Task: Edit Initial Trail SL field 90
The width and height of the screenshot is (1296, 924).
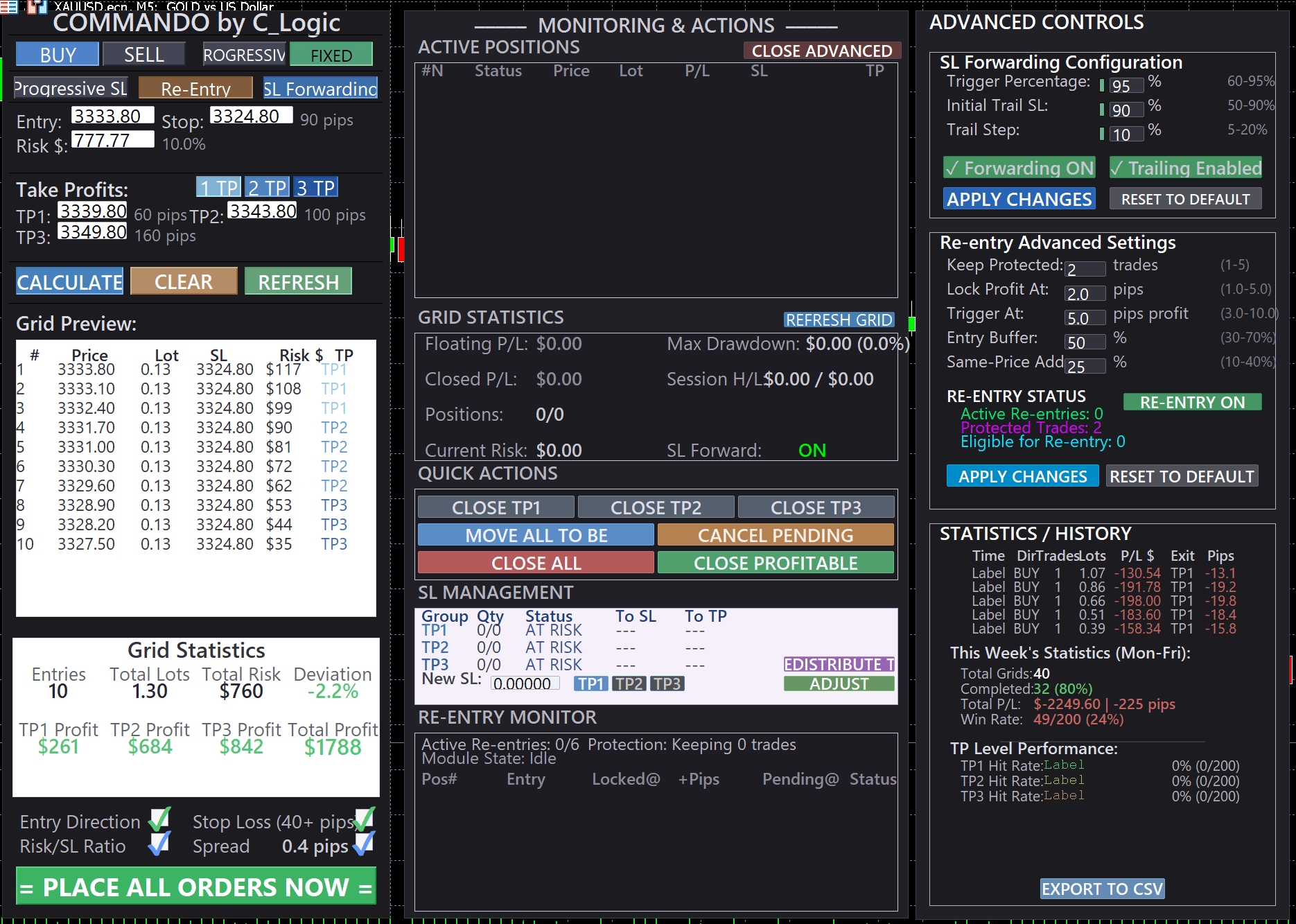Action: (1126, 110)
